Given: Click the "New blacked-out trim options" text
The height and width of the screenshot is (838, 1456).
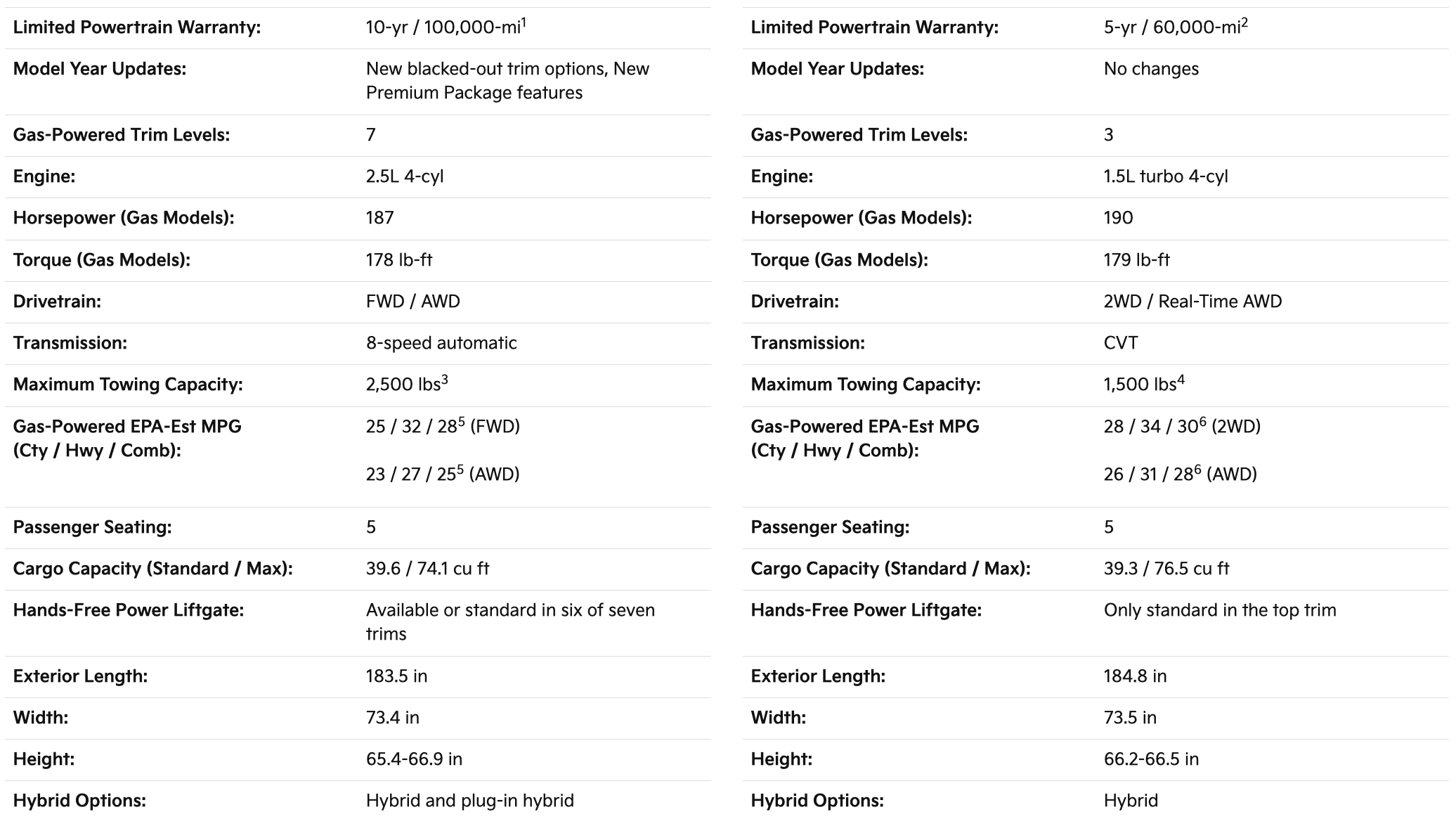Looking at the screenshot, I should 486,69.
